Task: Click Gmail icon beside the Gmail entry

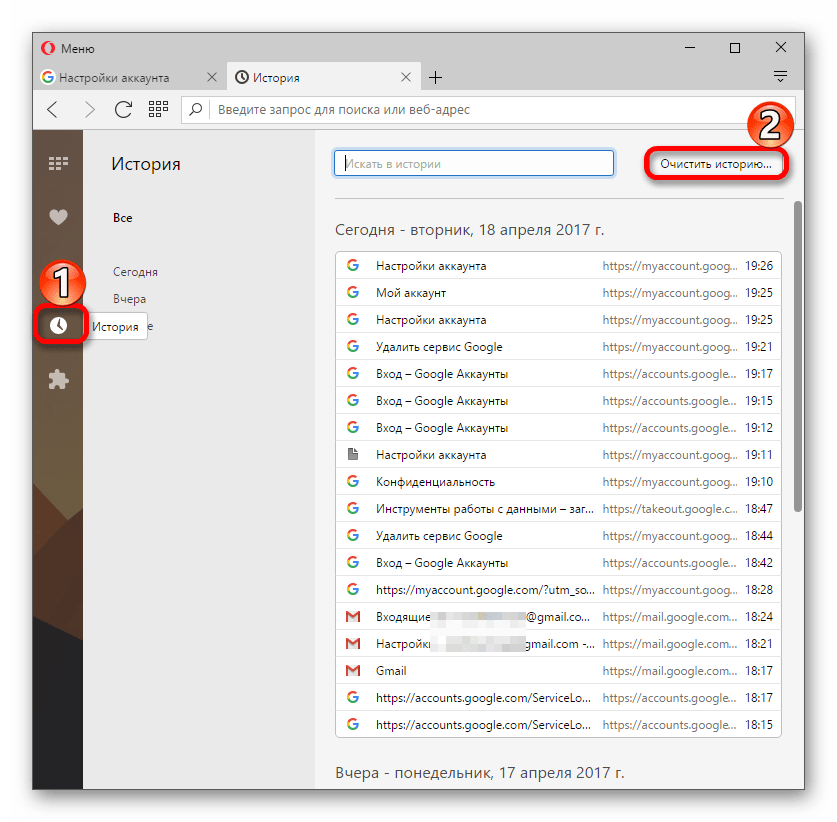Action: tap(353, 670)
